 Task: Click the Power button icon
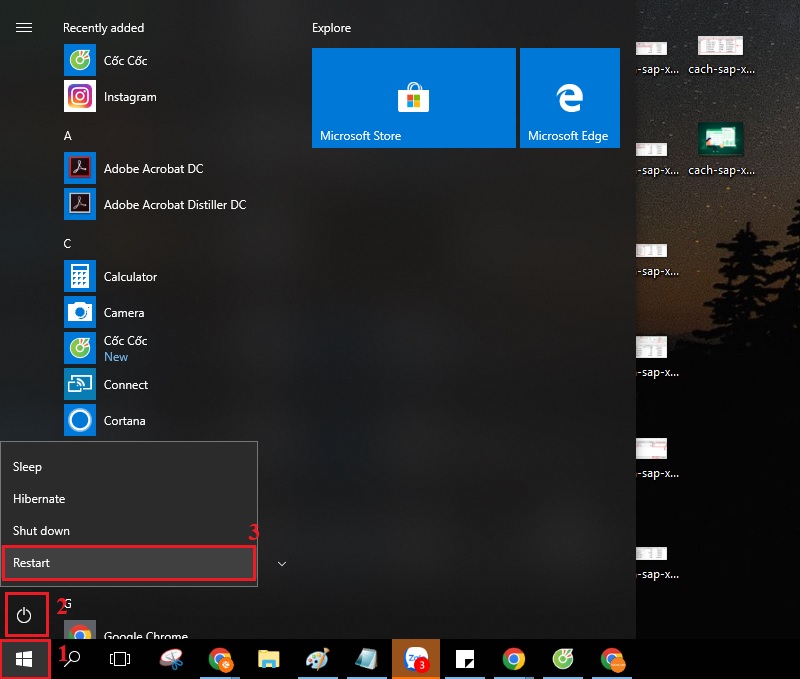(25, 616)
